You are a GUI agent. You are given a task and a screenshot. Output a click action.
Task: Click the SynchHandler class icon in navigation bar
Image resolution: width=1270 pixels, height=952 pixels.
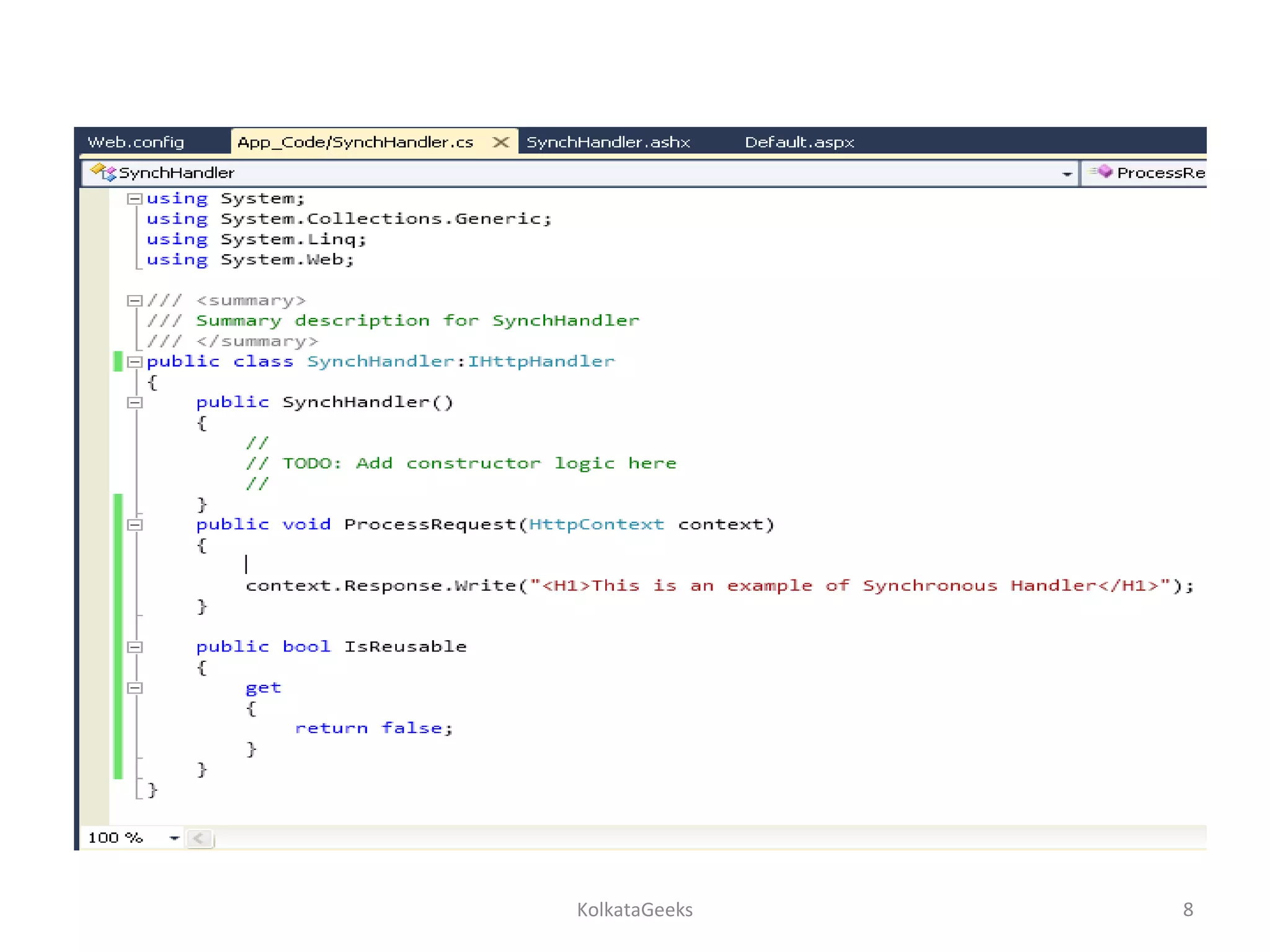104,172
